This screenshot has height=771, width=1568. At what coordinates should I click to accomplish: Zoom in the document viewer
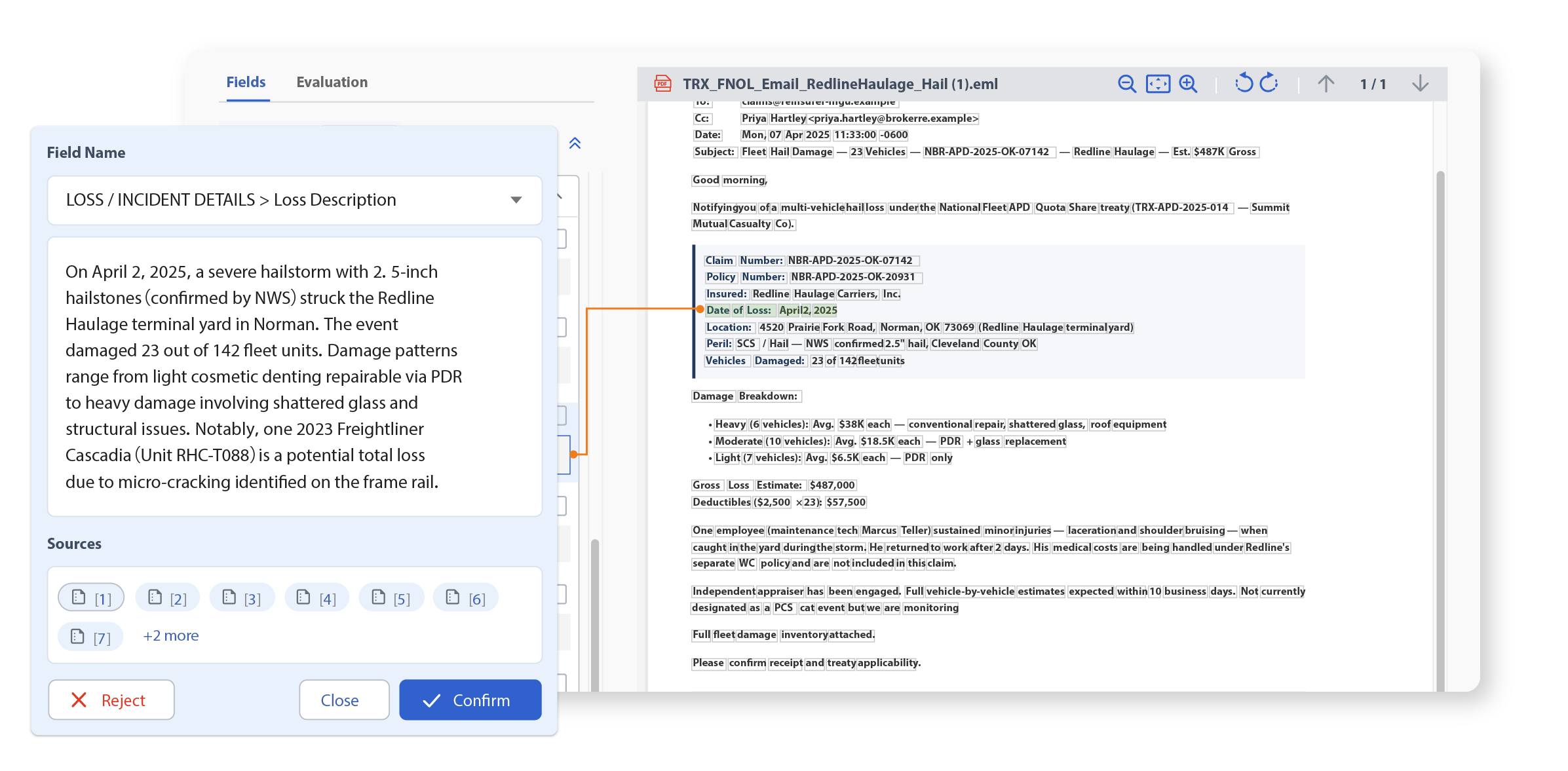(1188, 84)
